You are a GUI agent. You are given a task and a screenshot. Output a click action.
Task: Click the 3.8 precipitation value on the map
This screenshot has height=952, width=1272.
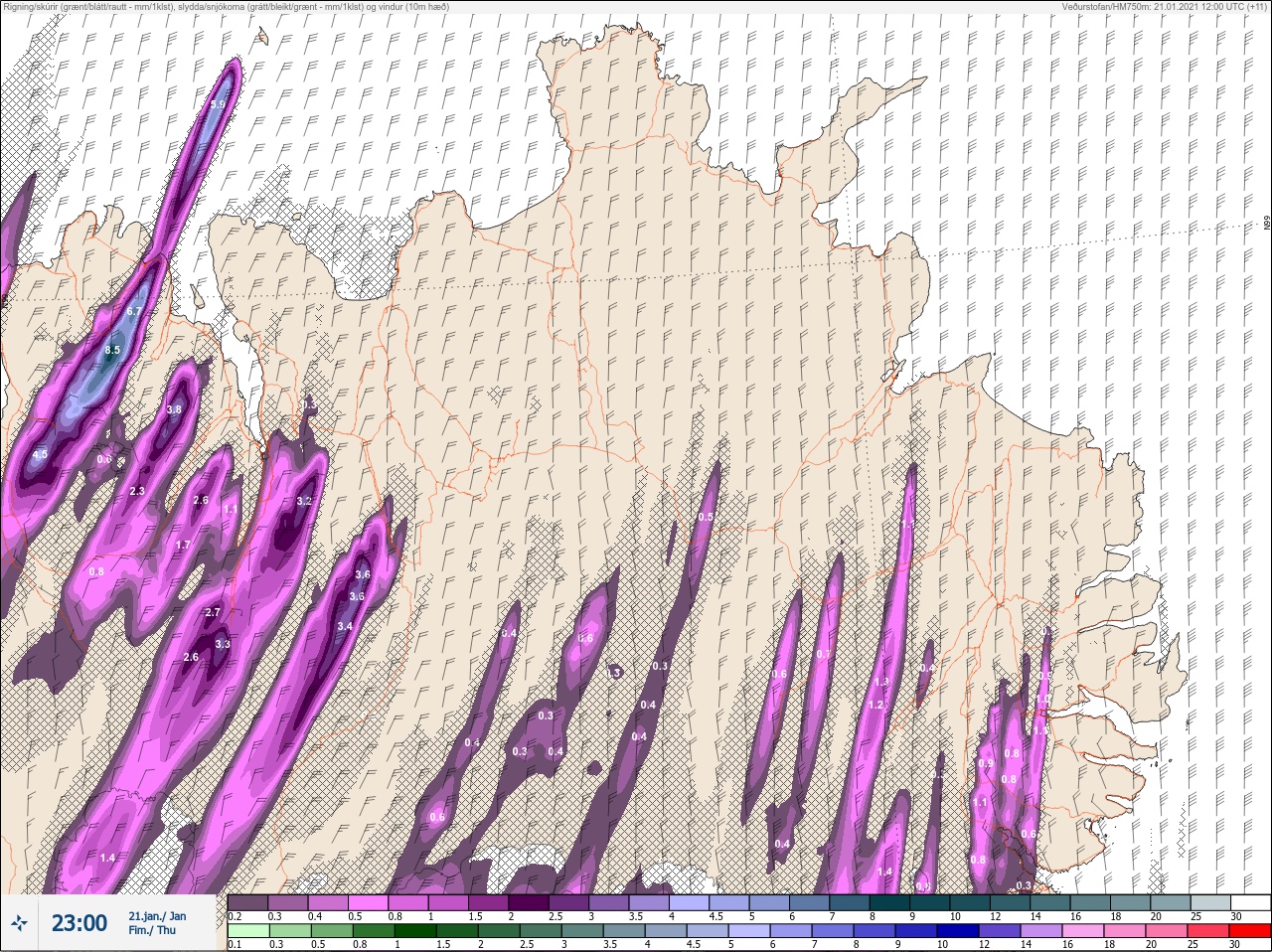(174, 409)
